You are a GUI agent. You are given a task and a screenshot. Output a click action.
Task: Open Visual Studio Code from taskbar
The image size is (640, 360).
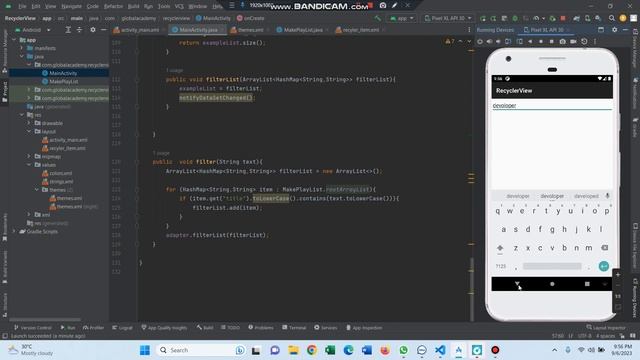[440, 350]
